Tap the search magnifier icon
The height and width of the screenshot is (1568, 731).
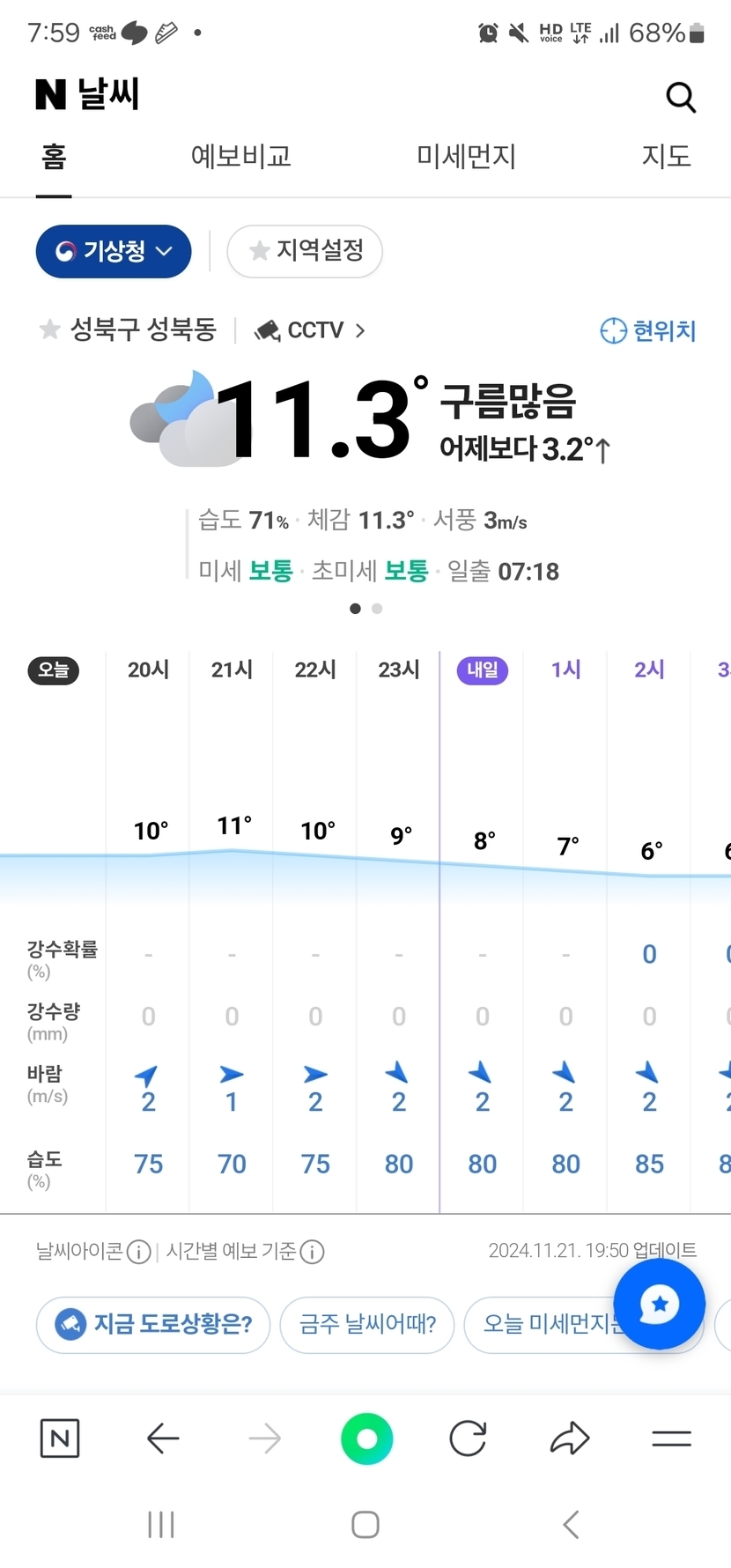click(x=680, y=97)
